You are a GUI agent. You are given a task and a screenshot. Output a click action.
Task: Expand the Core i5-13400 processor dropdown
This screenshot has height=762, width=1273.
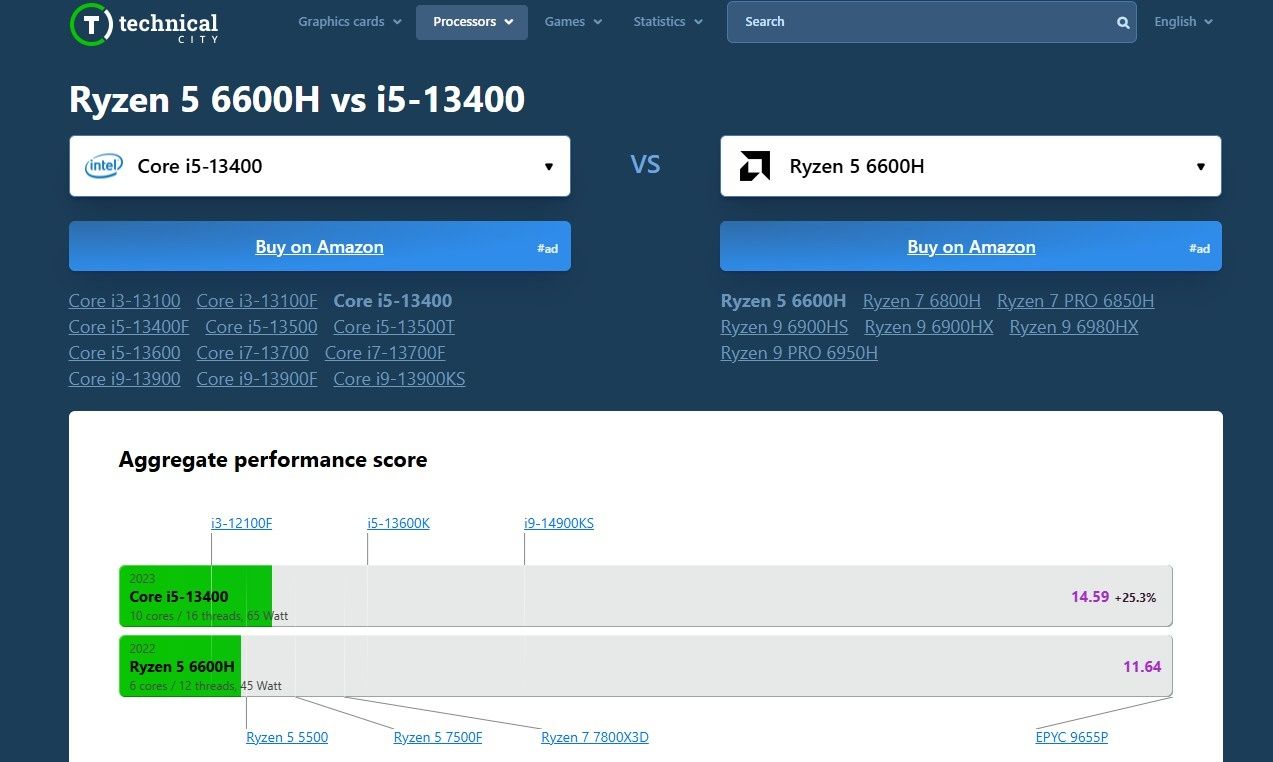[x=320, y=166]
